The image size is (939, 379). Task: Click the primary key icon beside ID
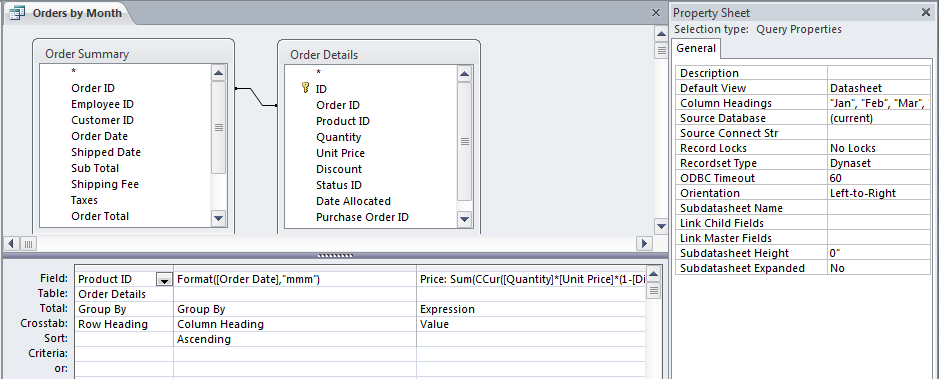coord(305,89)
